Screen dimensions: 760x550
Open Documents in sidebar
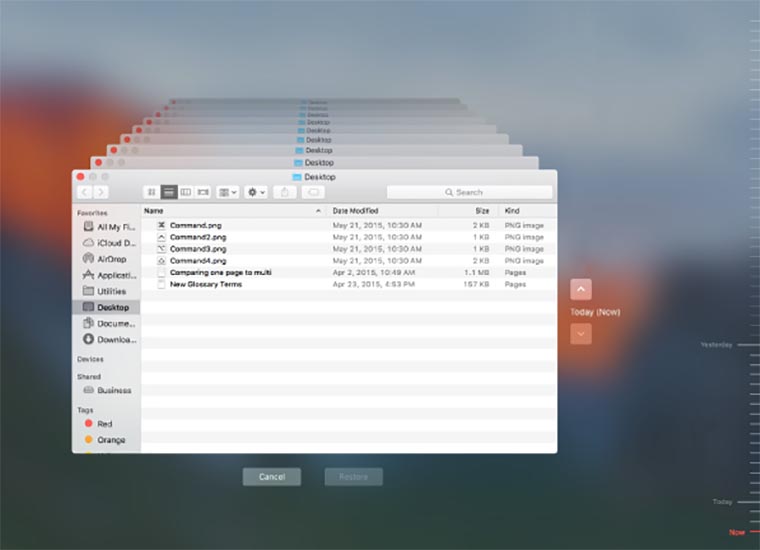[110, 323]
